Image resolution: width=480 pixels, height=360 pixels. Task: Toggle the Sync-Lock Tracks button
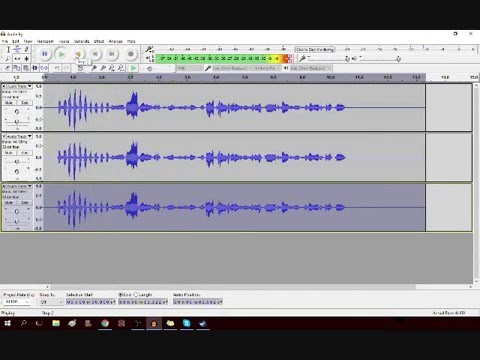pyautogui.click(x=80, y=68)
